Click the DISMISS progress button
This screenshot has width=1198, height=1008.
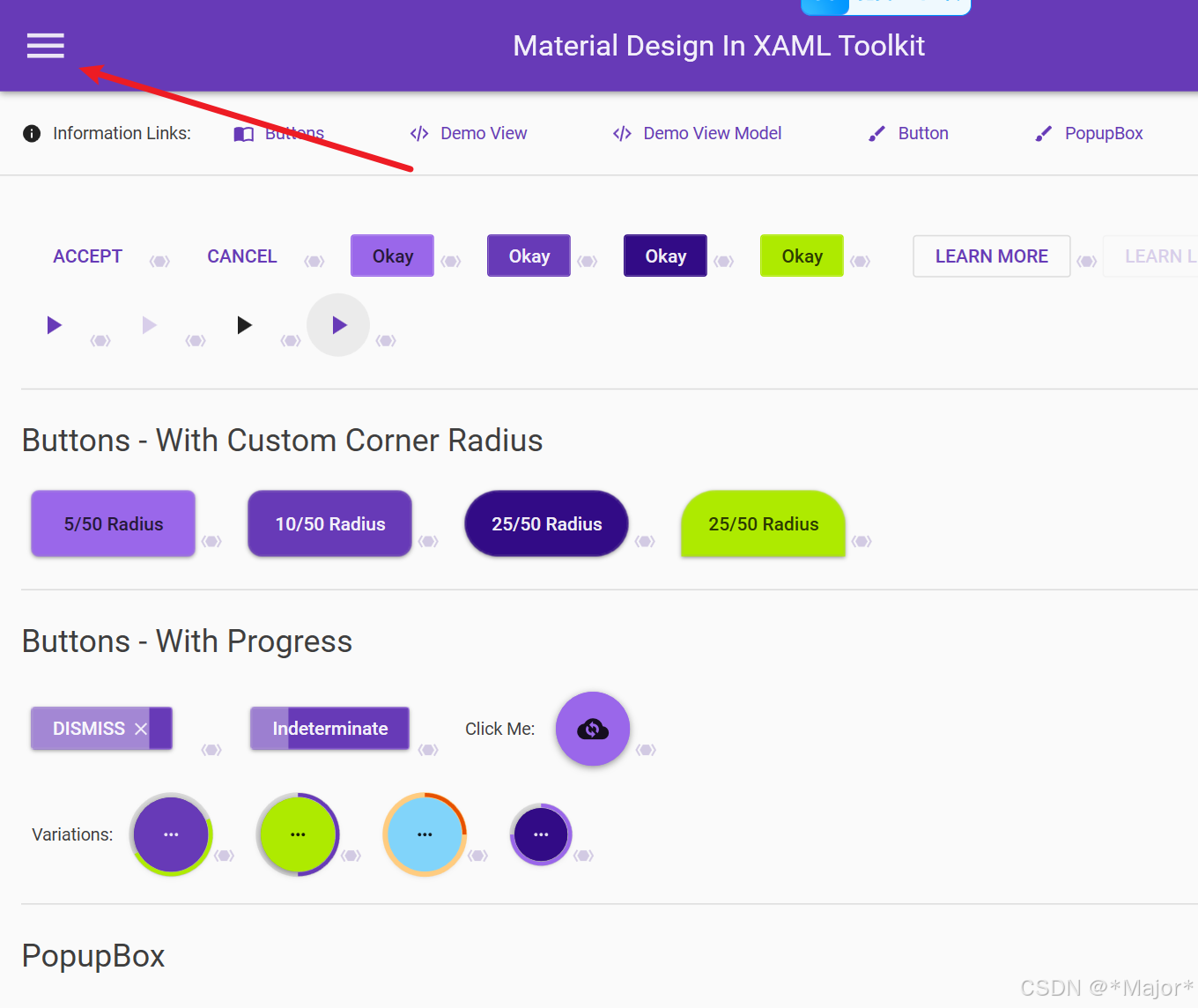[x=101, y=729]
